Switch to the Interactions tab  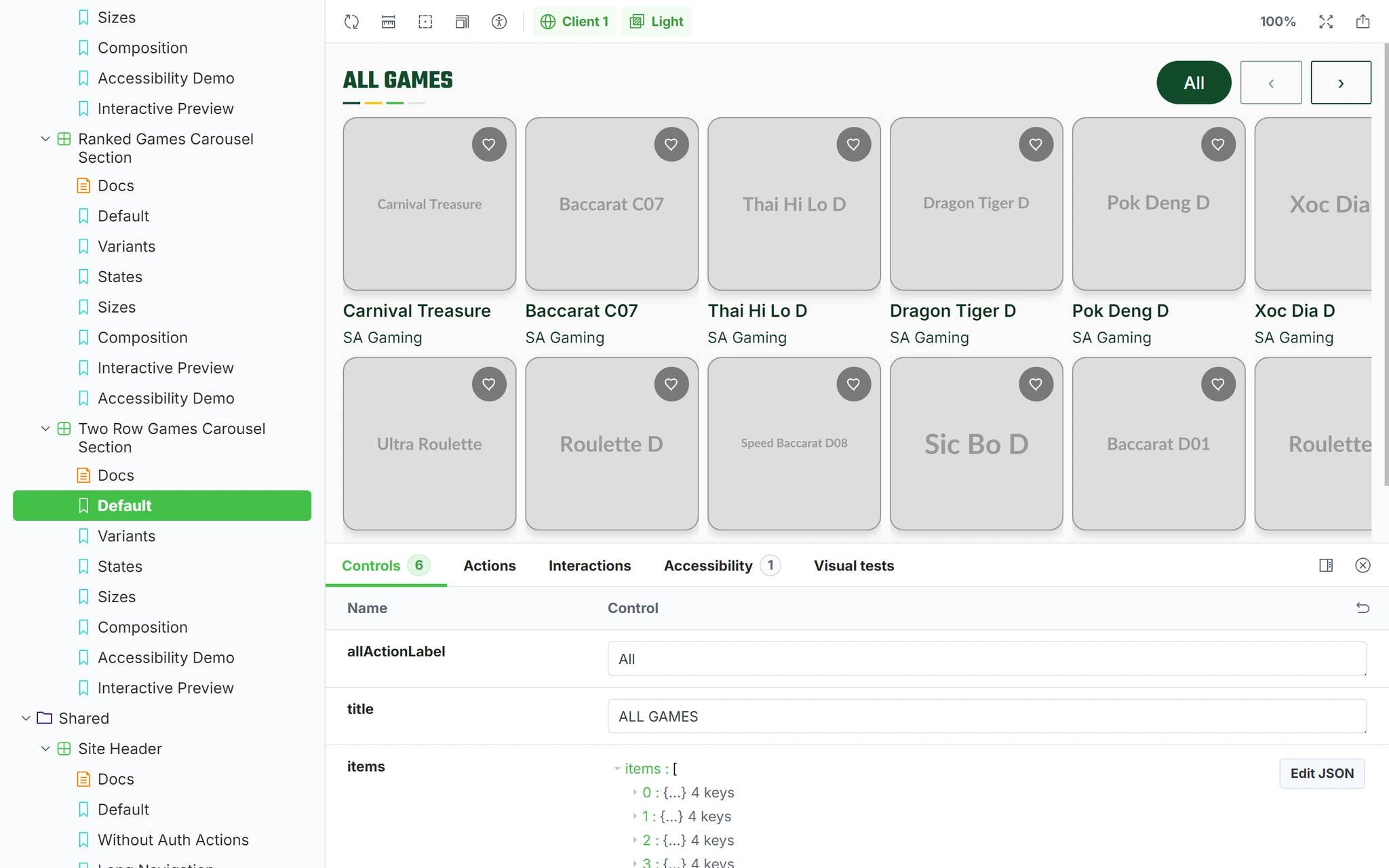[x=589, y=566]
